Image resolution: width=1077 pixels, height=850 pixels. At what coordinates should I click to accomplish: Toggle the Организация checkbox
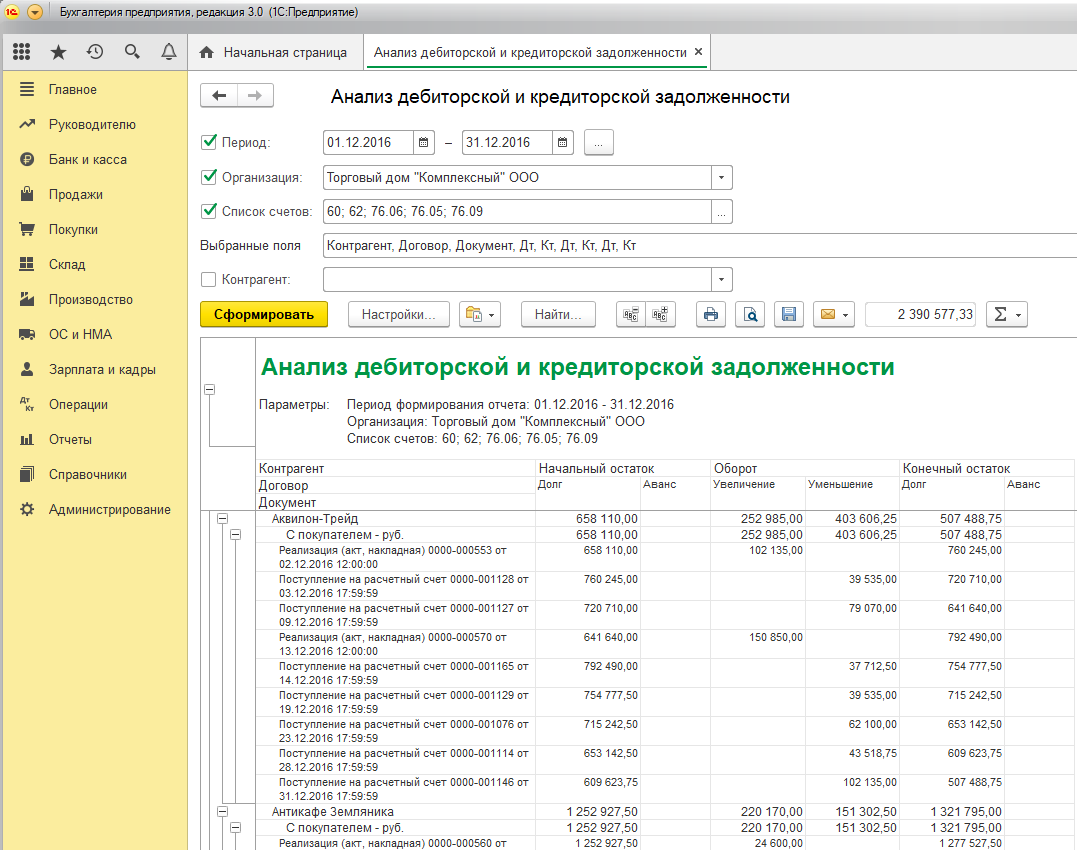click(209, 177)
